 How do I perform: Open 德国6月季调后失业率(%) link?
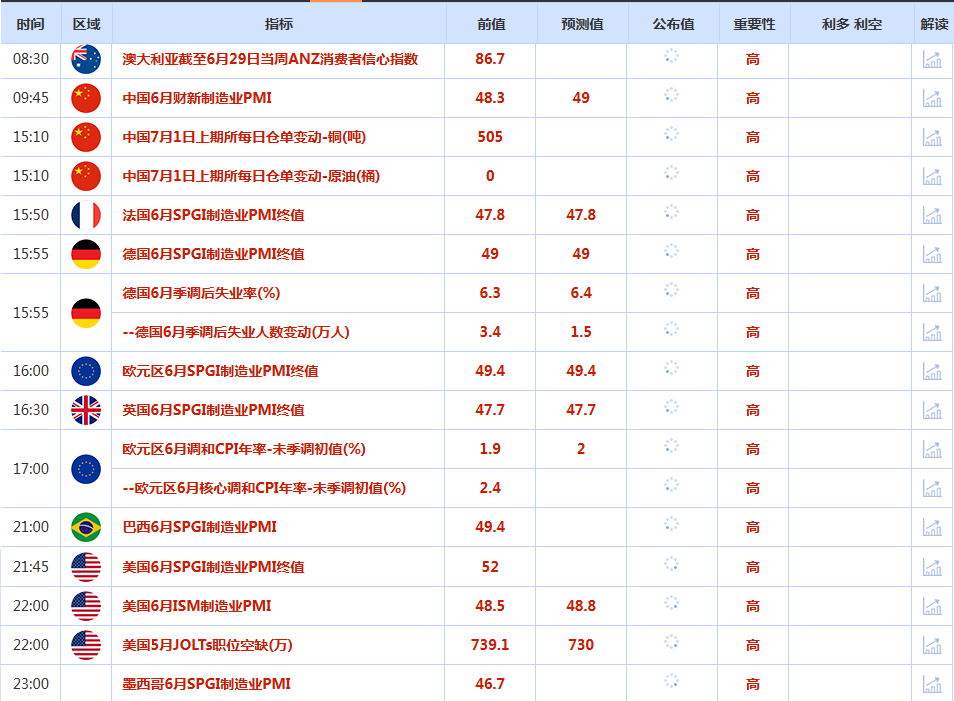[201, 293]
